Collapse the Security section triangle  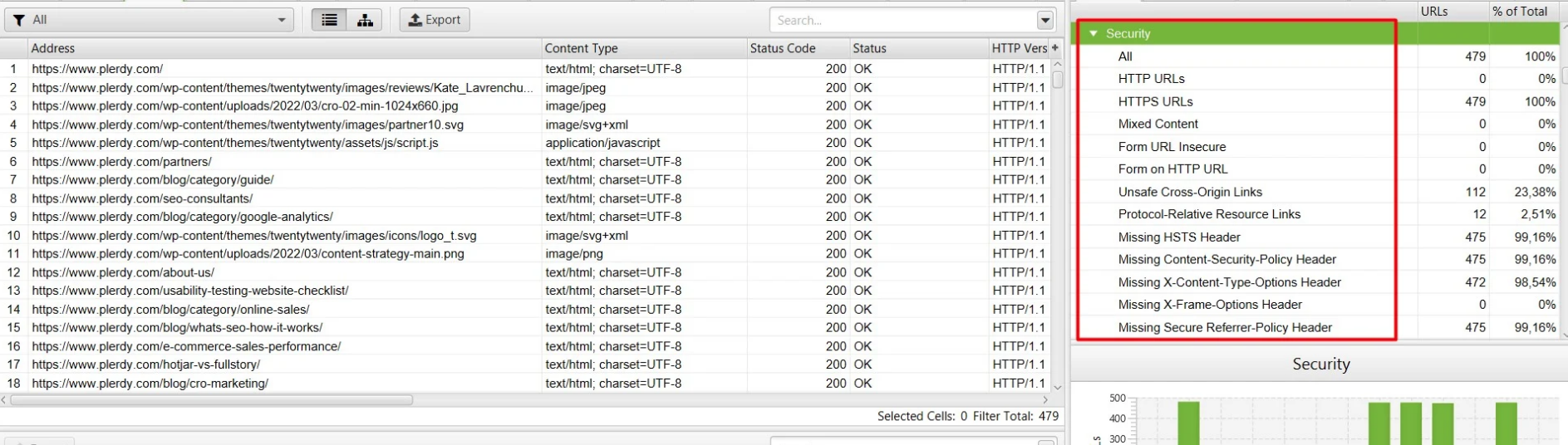pos(1094,34)
